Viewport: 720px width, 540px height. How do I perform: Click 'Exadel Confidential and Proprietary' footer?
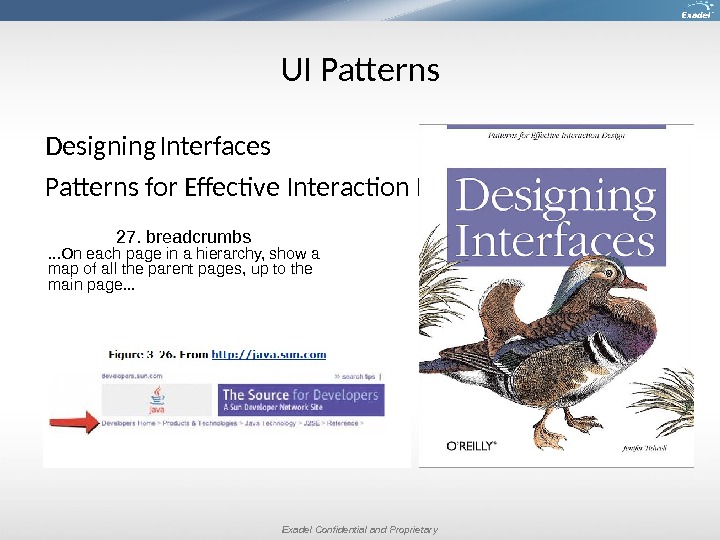pyautogui.click(x=360, y=529)
